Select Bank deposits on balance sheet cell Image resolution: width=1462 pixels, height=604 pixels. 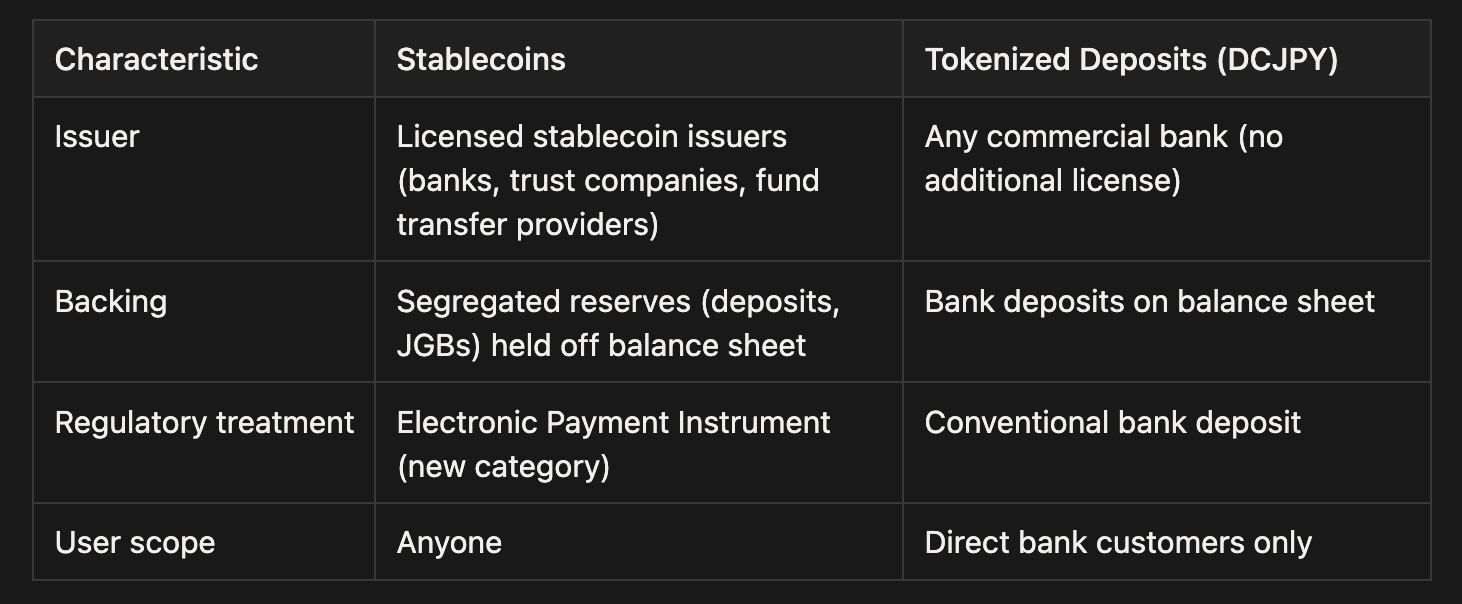point(1149,302)
